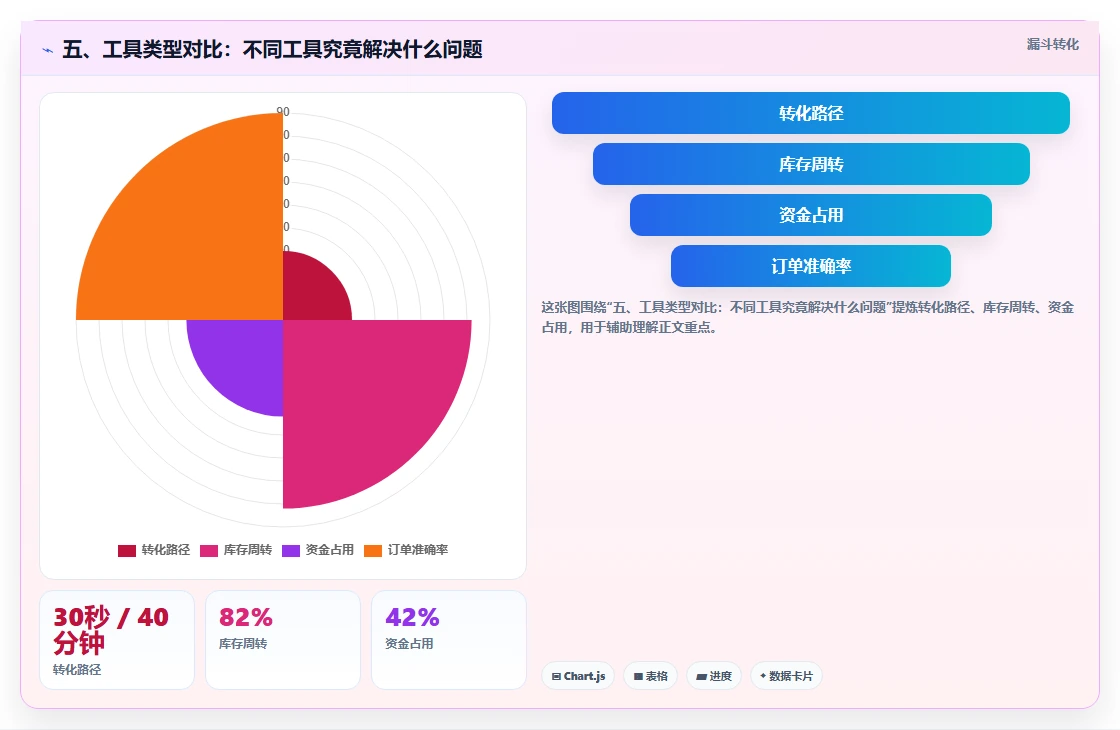The width and height of the screenshot is (1120, 730).
Task: Select the 库存周转 funnel bar
Action: point(811,164)
